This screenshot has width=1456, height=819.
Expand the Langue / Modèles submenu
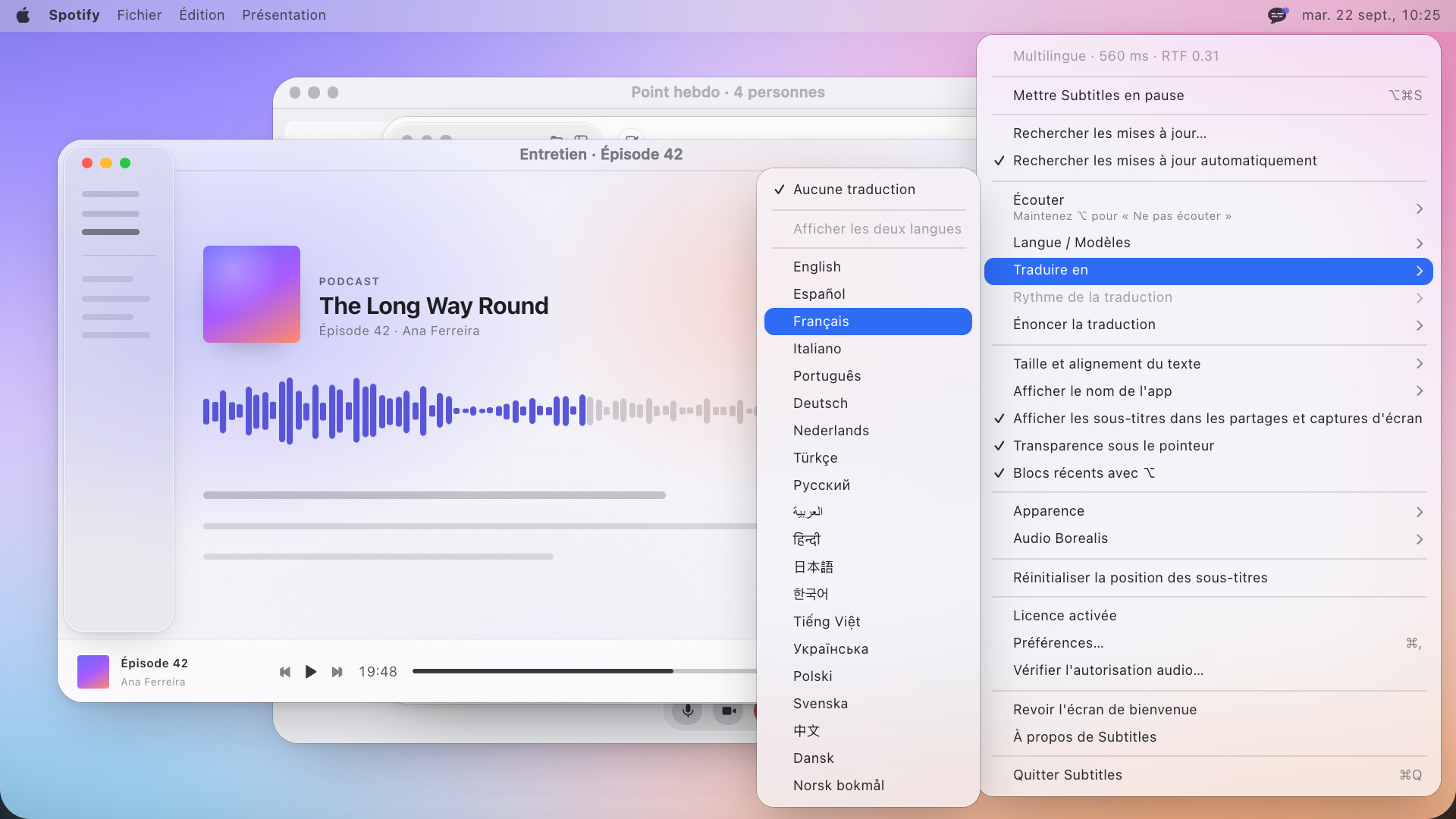coord(1209,243)
